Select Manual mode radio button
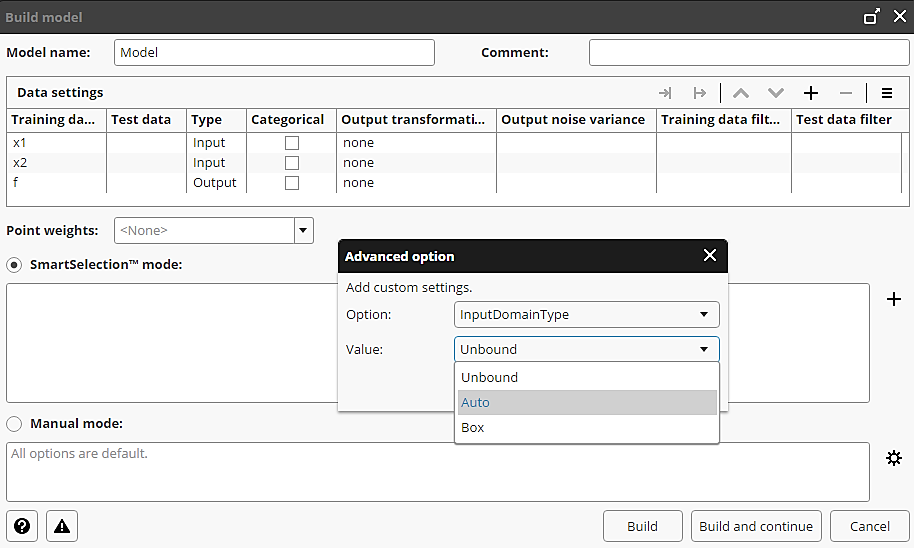 click(14, 424)
